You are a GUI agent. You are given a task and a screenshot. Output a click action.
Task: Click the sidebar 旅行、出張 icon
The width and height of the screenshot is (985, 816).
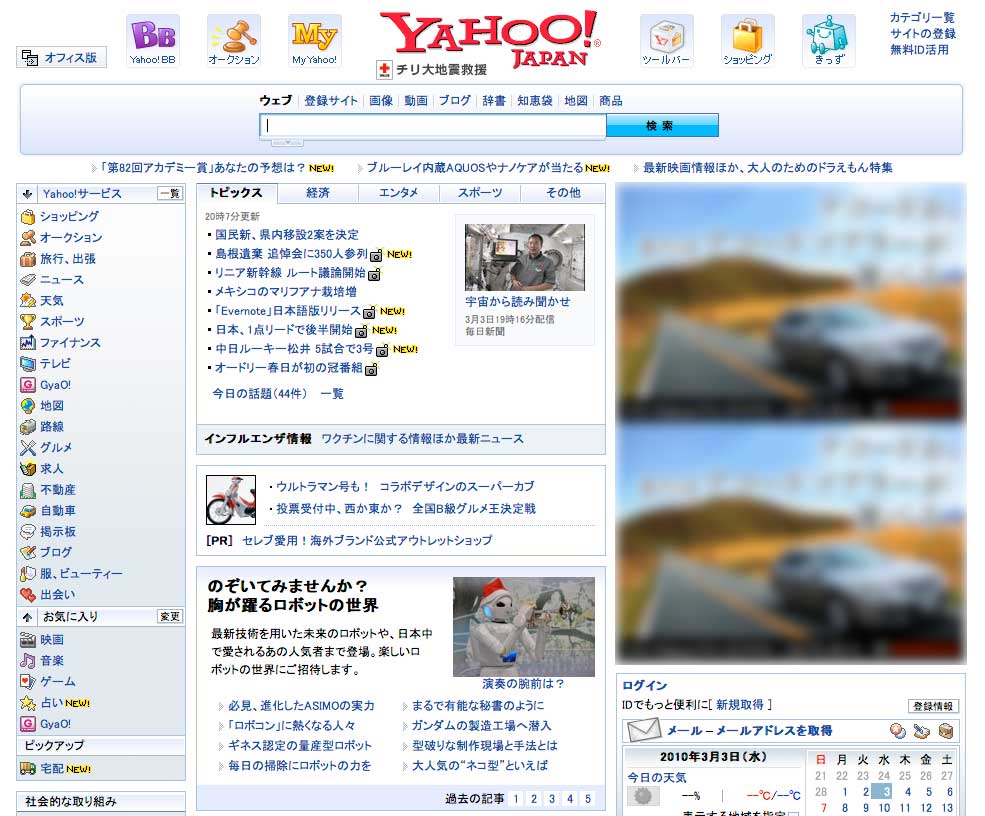click(28, 259)
